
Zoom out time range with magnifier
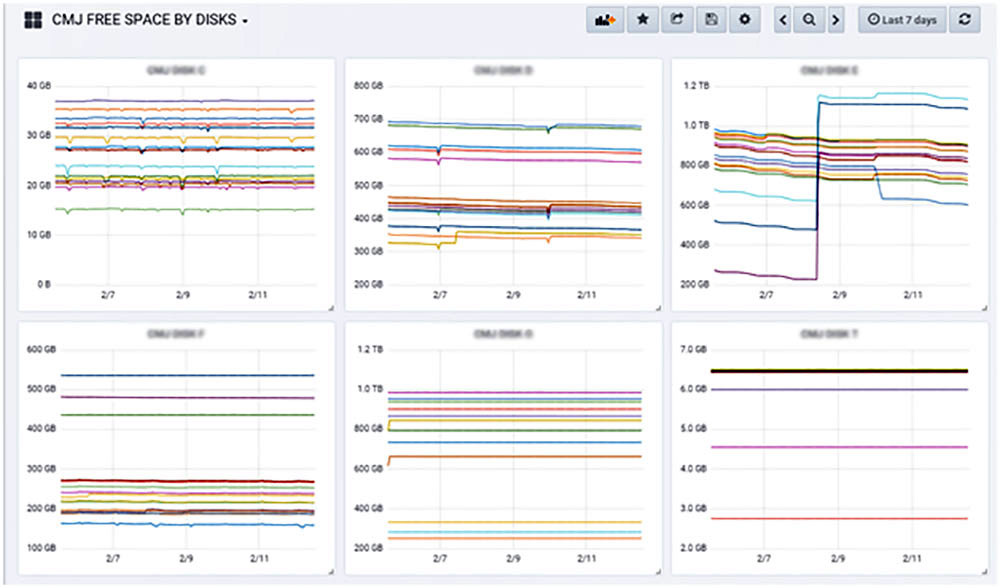809,20
